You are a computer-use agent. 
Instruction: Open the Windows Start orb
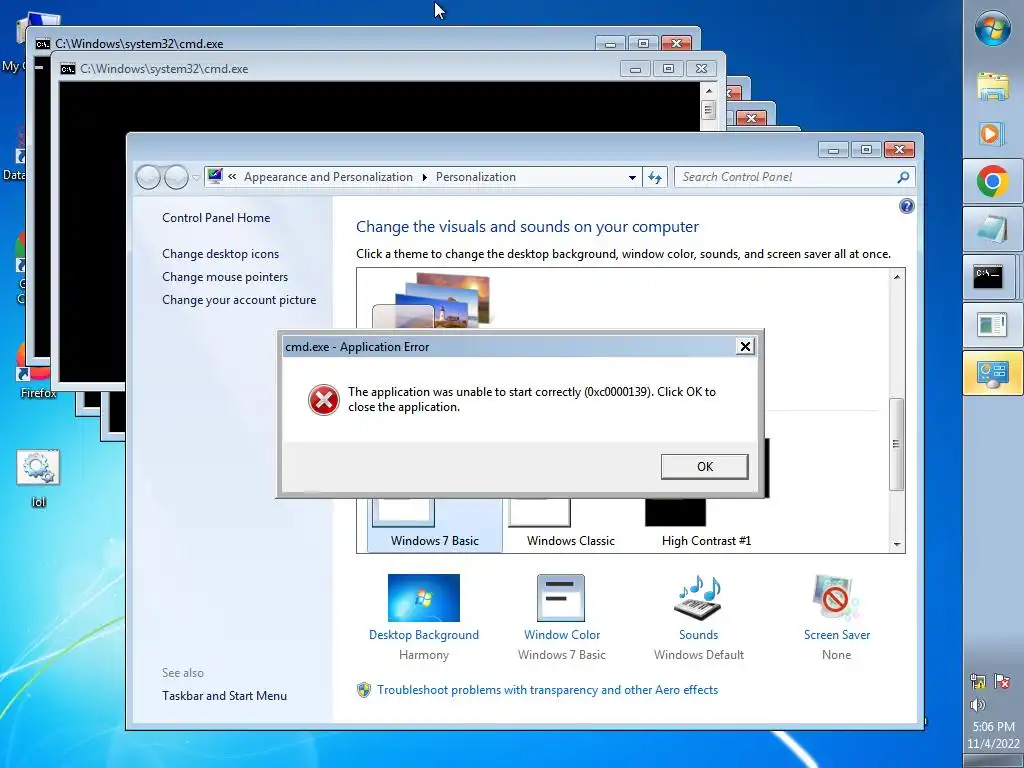pyautogui.click(x=993, y=28)
